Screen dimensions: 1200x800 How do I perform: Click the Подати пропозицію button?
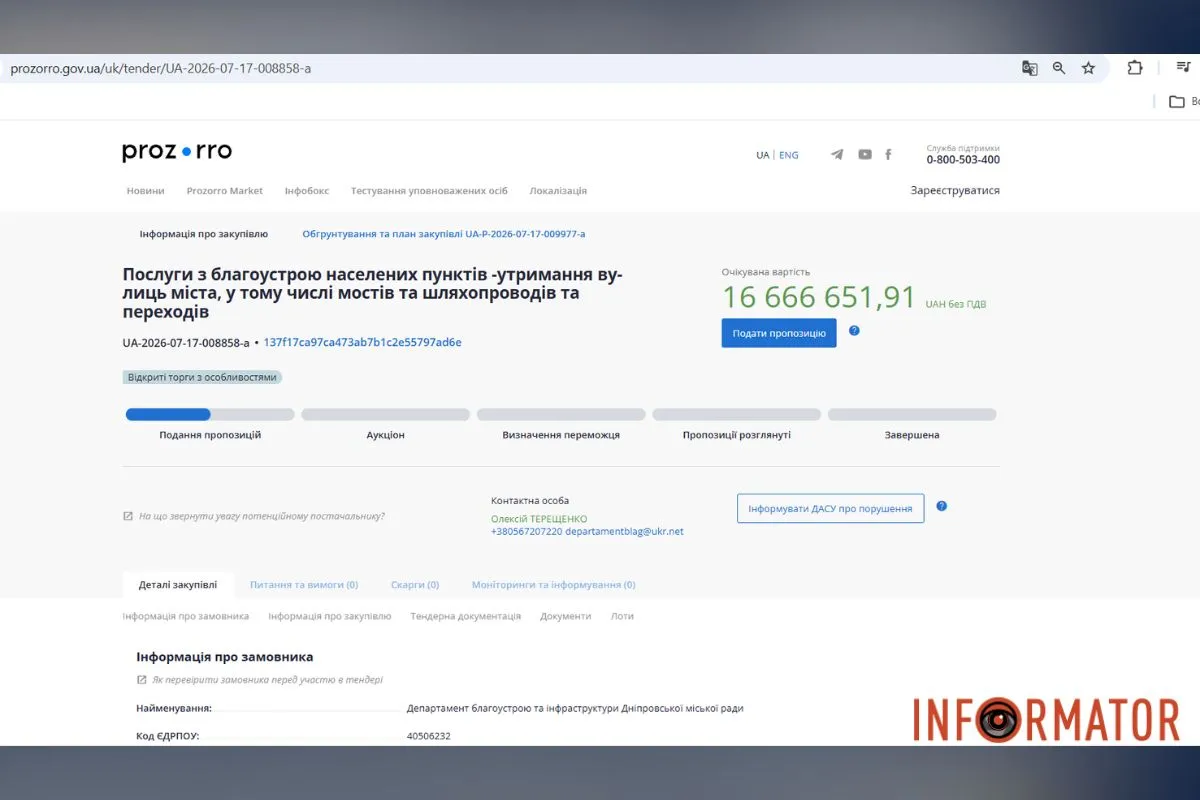[779, 333]
